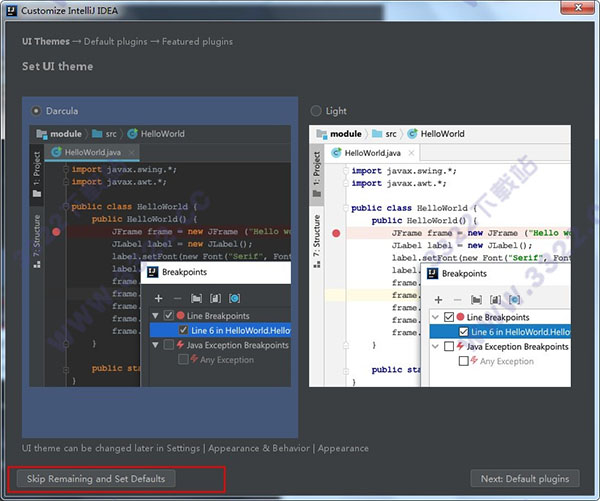Image resolution: width=600 pixels, height=501 pixels.
Task: Click the Java Exception lightning icon in Light preview
Action: pos(462,346)
